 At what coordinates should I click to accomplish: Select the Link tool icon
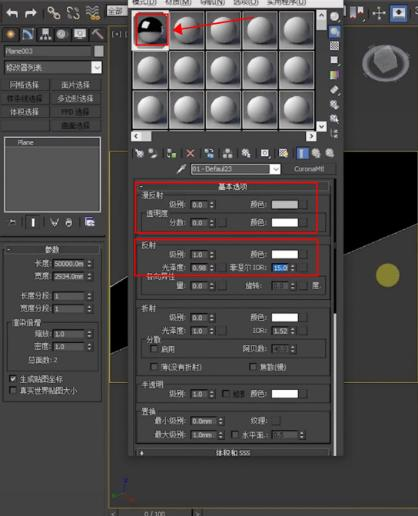pyautogui.click(x=53, y=13)
